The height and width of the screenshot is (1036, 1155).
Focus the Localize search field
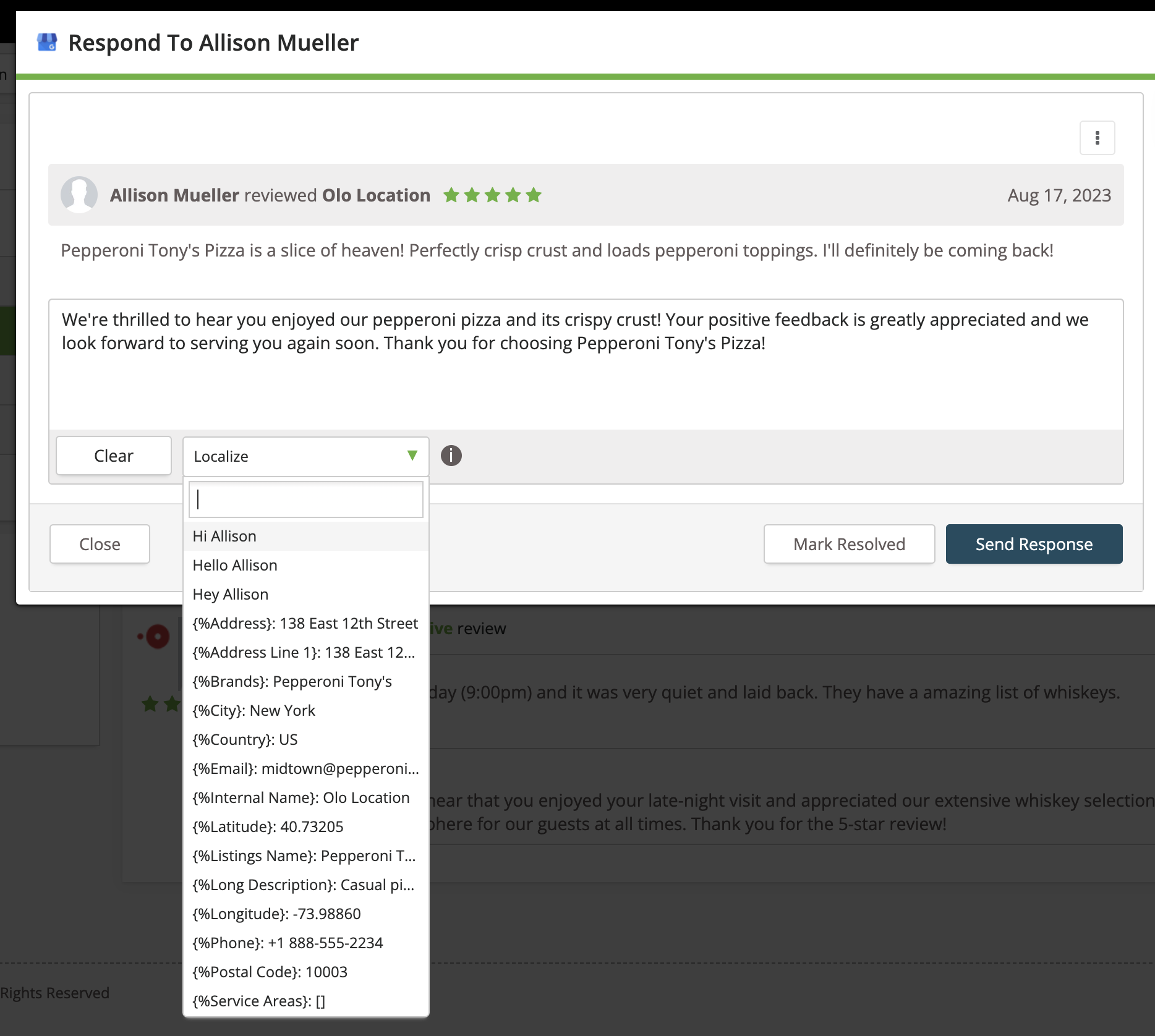306,499
